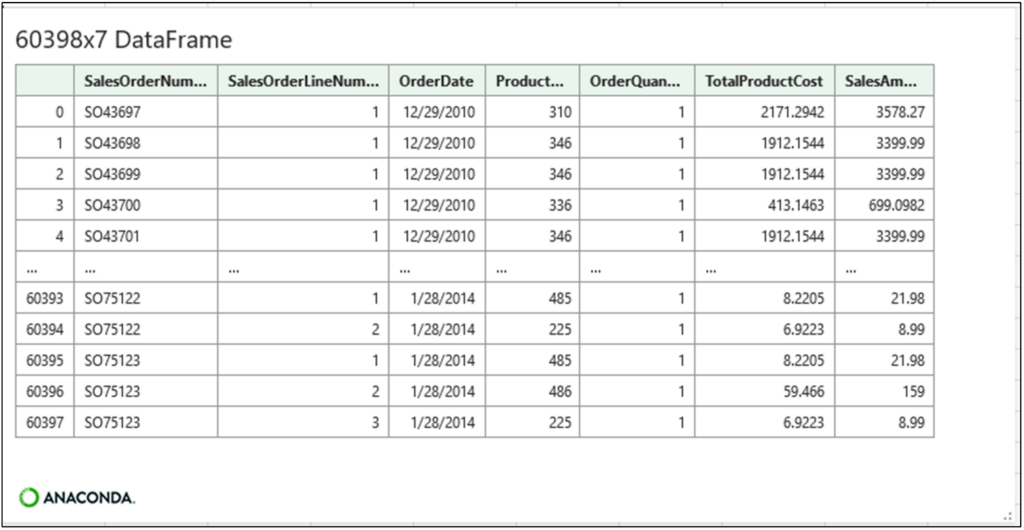This screenshot has height=530, width=1024.
Task: Click the truncated Product... column header
Action: (532, 81)
